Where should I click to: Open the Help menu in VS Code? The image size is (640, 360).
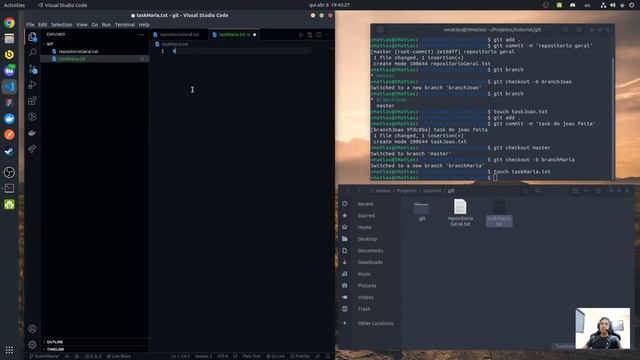(144, 24)
